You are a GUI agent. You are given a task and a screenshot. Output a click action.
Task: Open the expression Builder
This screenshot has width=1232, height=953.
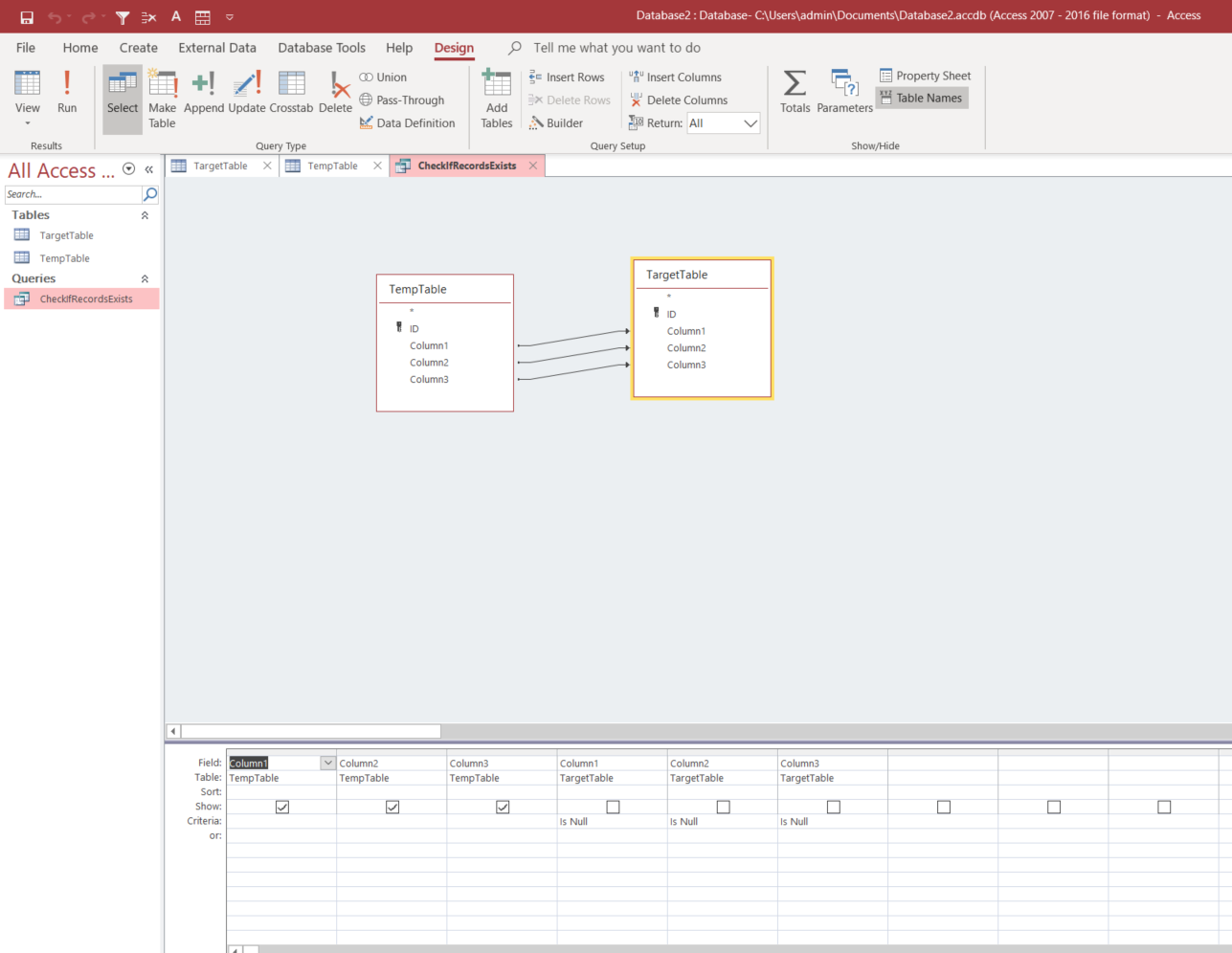(556, 123)
